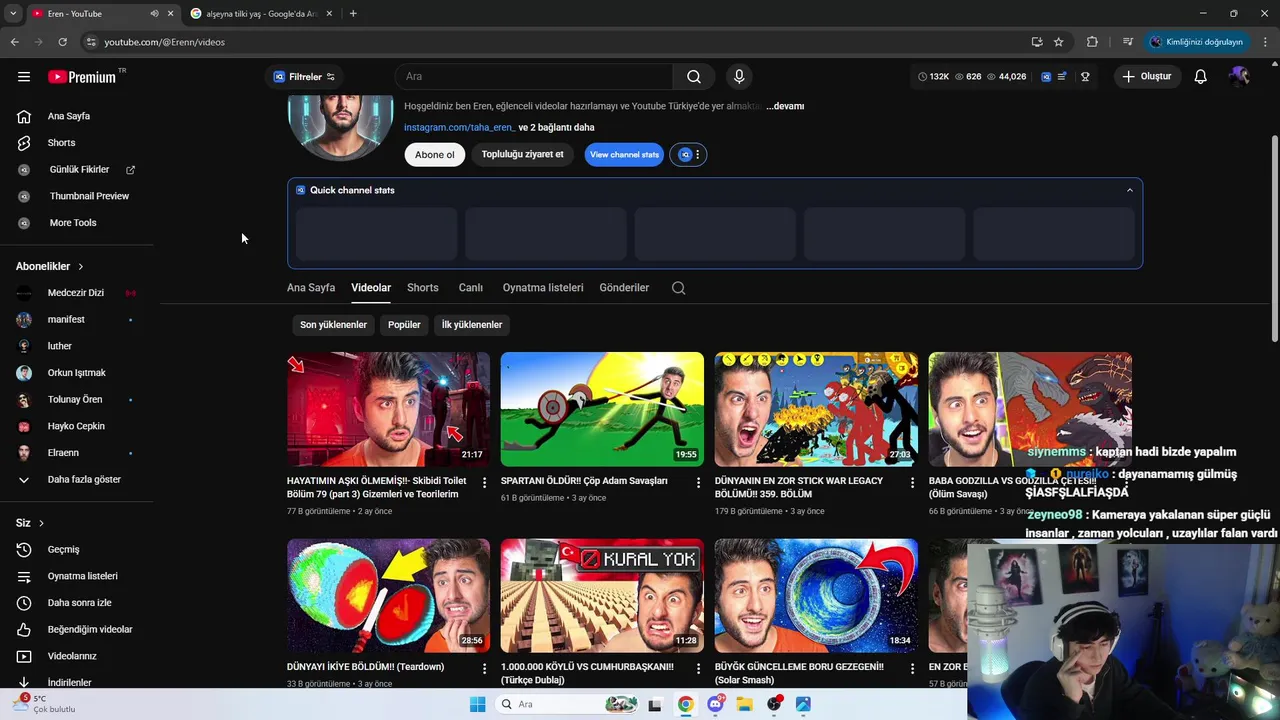This screenshot has width=1280, height=720.
Task: Open options for STICK WAR LEGACY video
Action: 912,482
